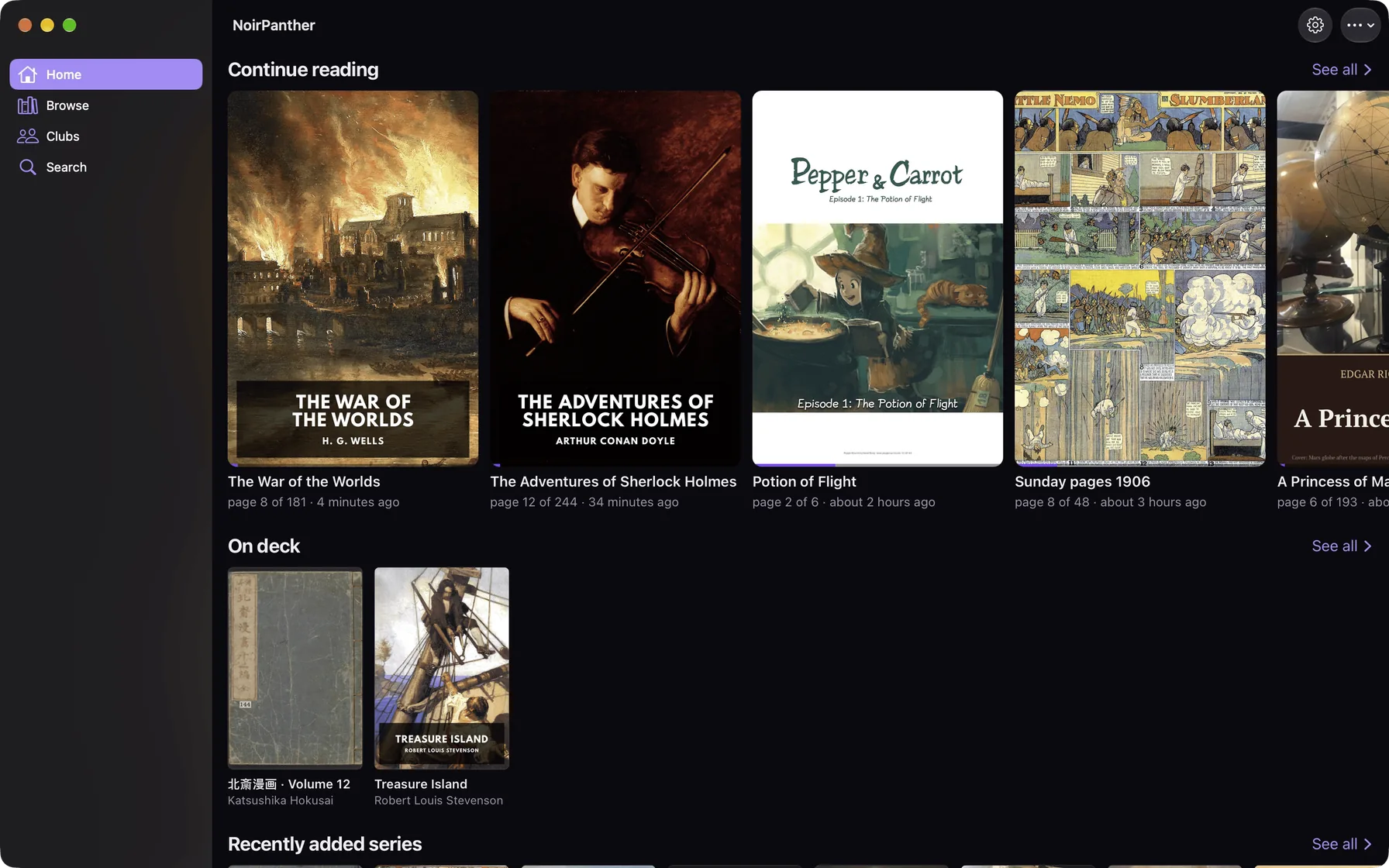1389x868 pixels.
Task: Open the Little Nemo Sunday pages cover
Action: tap(1140, 278)
